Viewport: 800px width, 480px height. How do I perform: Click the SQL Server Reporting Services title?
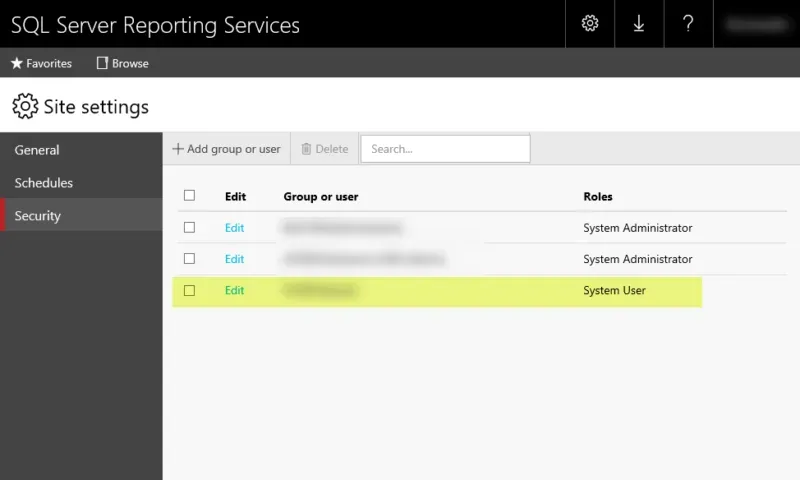coord(155,24)
